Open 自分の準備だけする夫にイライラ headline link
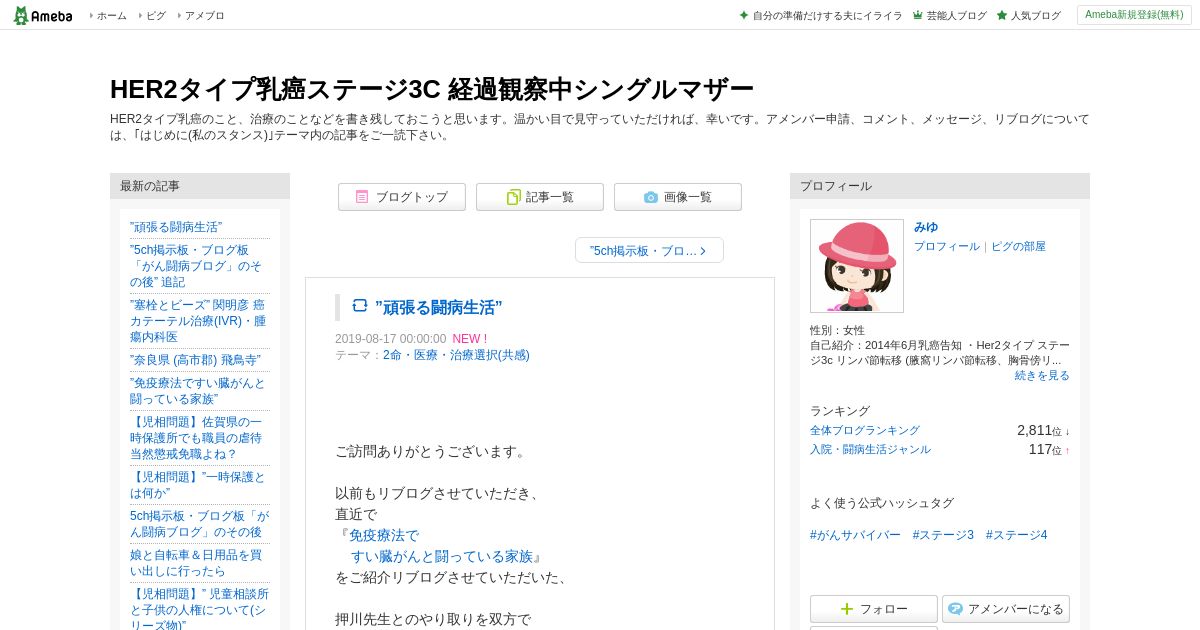The width and height of the screenshot is (1200, 630). pos(827,16)
